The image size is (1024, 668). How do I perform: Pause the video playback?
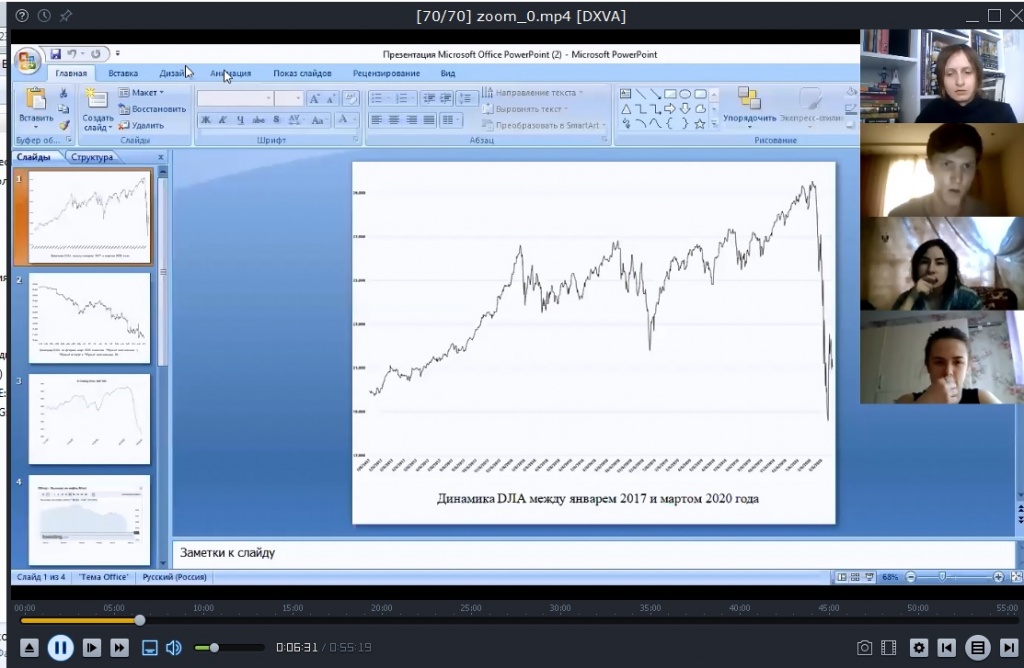point(60,647)
